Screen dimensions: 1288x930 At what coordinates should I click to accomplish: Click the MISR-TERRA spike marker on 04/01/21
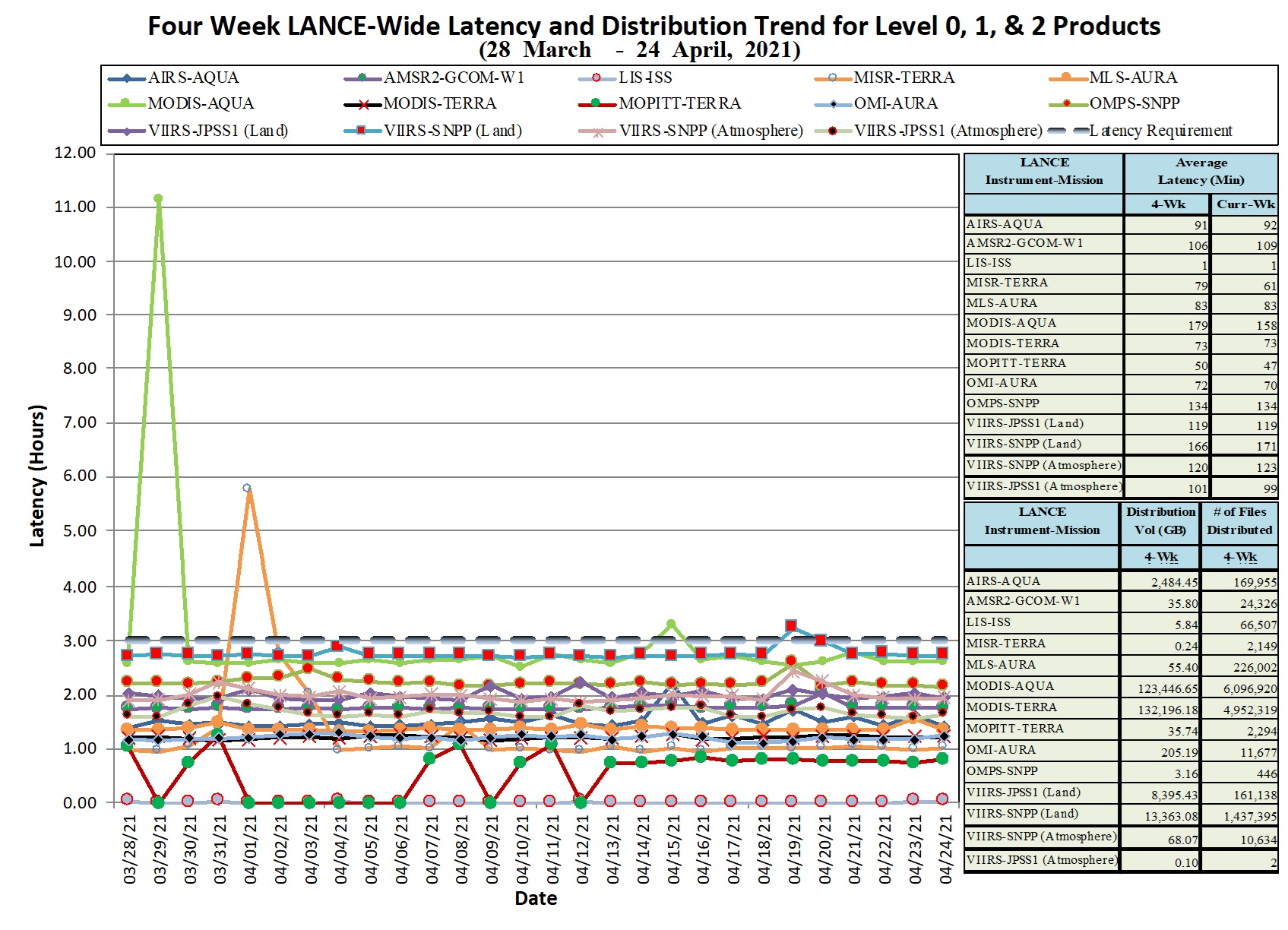point(247,489)
